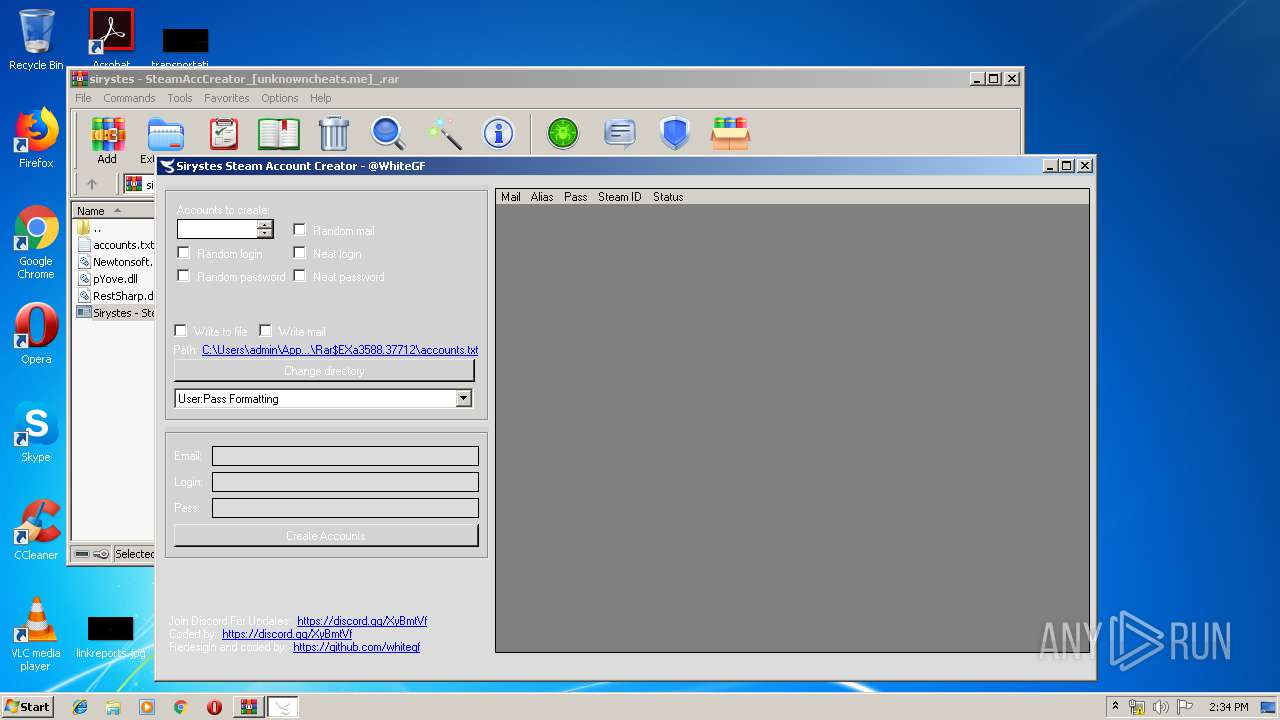Click the Email input field
This screenshot has height=720, width=1280.
coord(345,456)
